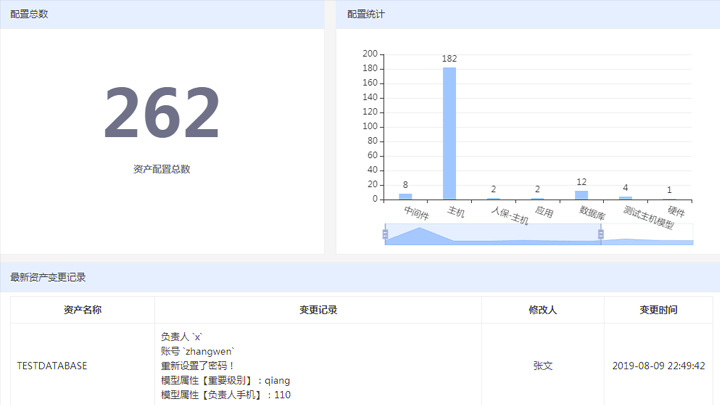
Task: Click the 测试主机模型 bar showing 4
Action: [625, 198]
